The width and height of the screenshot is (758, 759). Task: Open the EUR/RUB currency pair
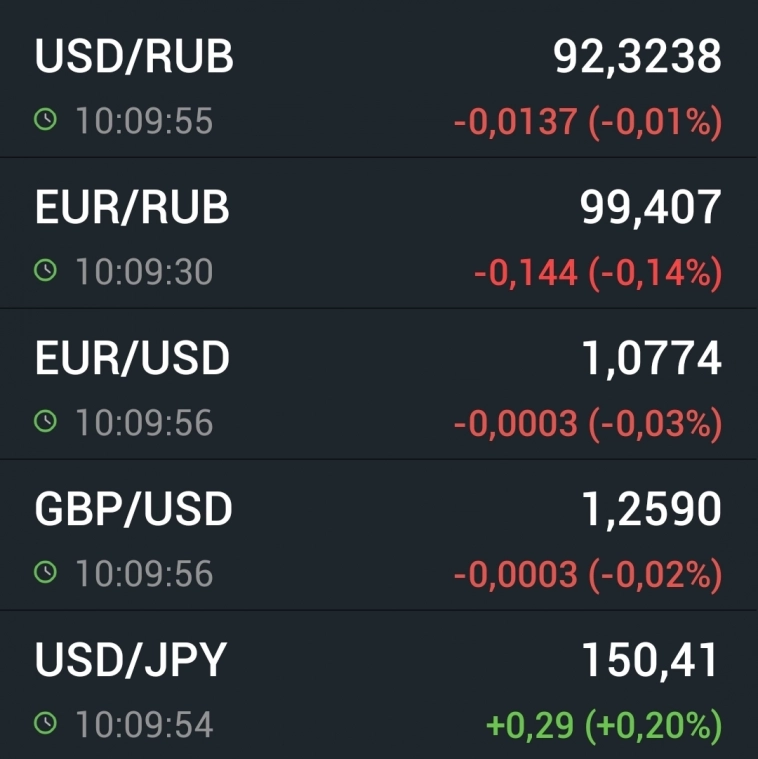click(132, 207)
